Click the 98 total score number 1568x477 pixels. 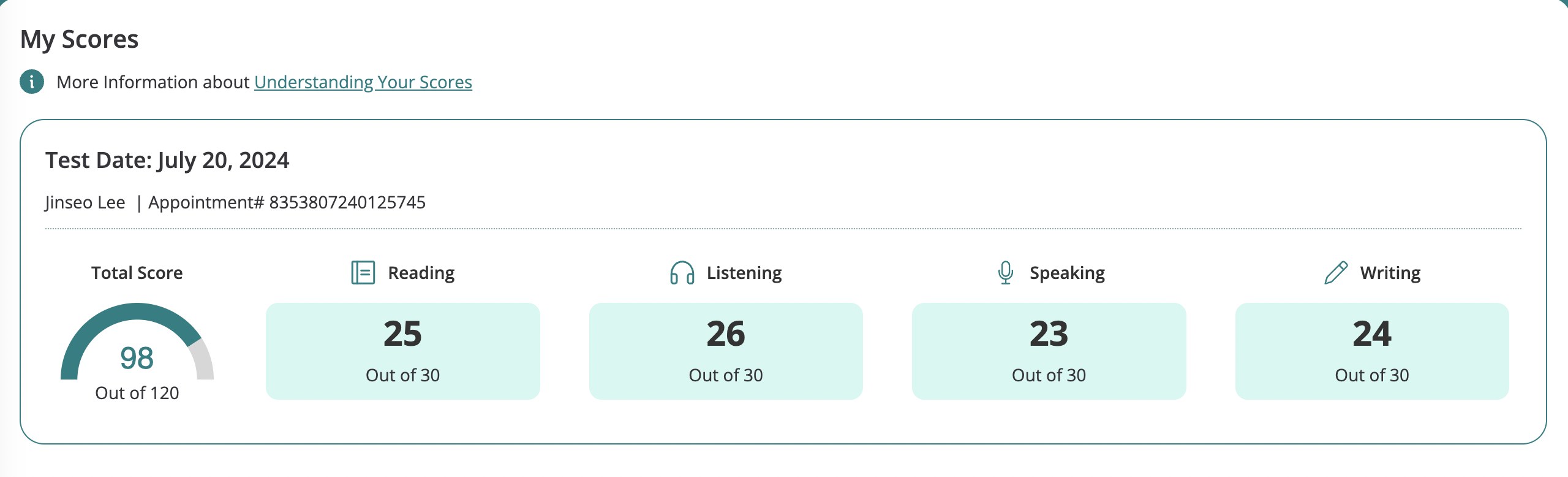[x=137, y=358]
